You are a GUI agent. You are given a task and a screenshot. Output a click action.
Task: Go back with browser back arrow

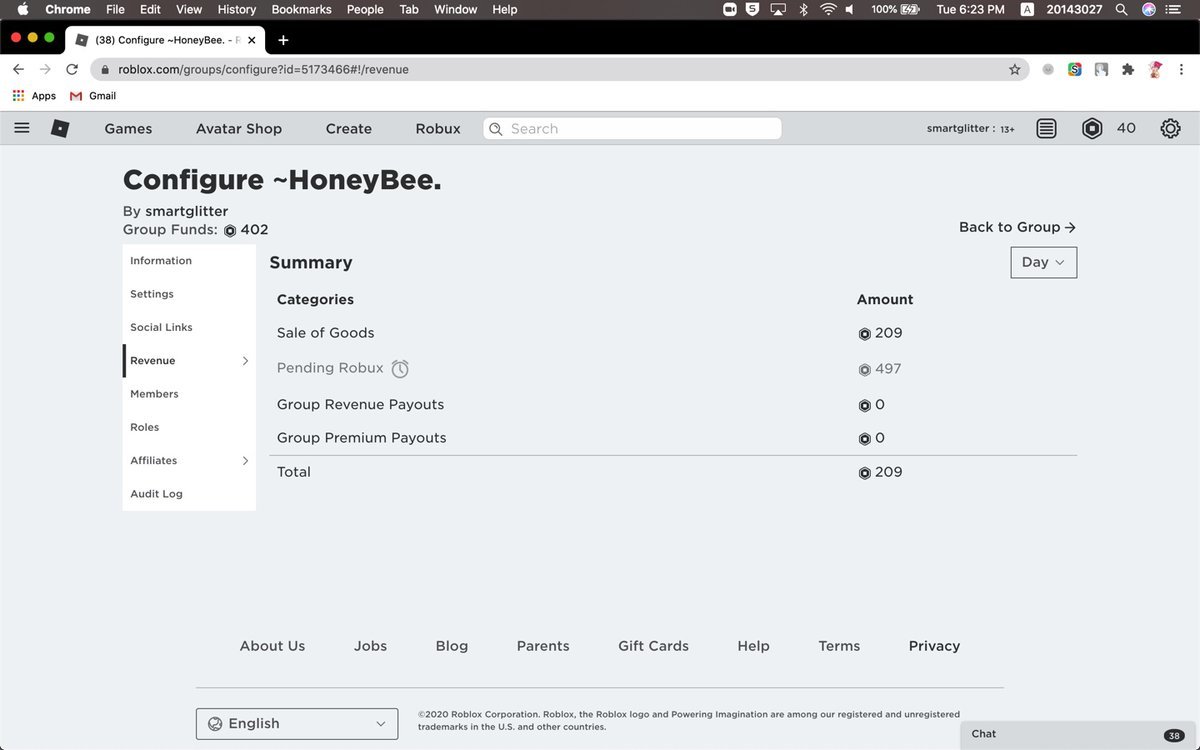[18, 69]
